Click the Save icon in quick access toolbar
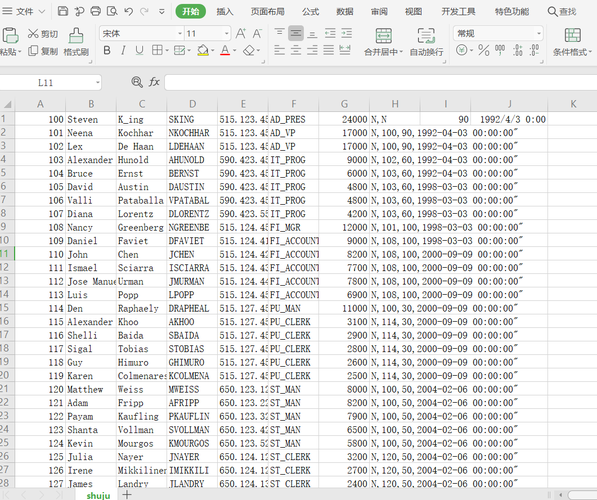This screenshot has height=500, width=597. [63, 11]
